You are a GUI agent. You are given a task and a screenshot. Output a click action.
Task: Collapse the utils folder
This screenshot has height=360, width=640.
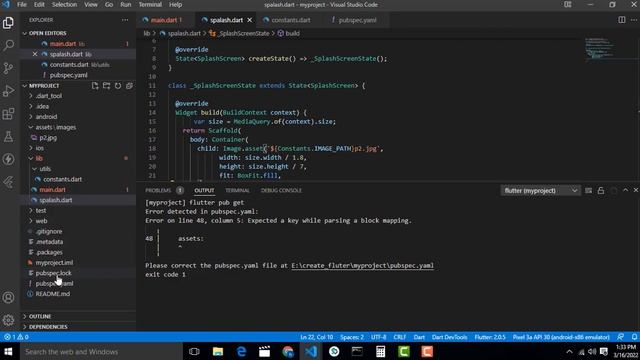(x=45, y=169)
